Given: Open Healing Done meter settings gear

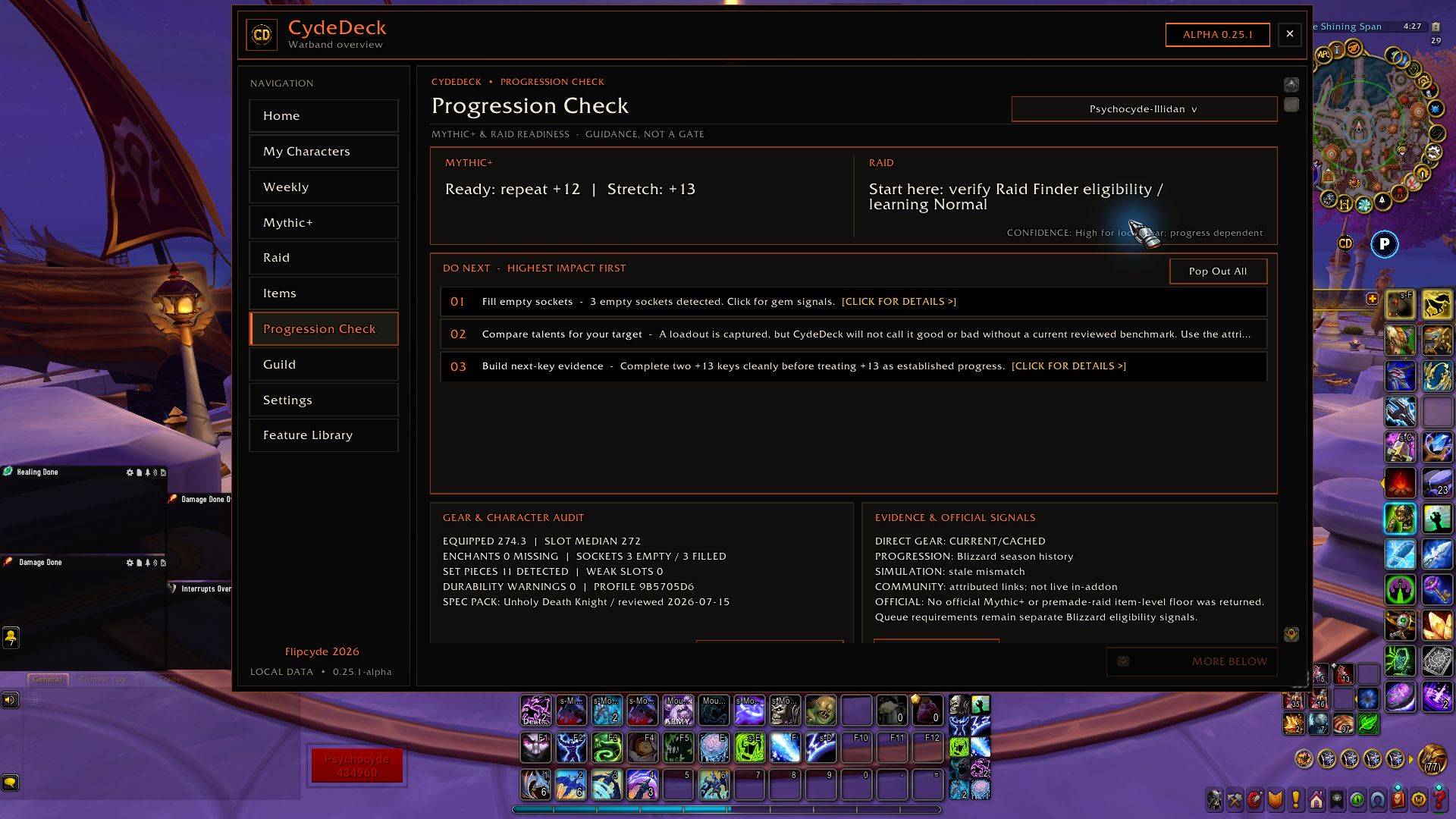Looking at the screenshot, I should (130, 472).
